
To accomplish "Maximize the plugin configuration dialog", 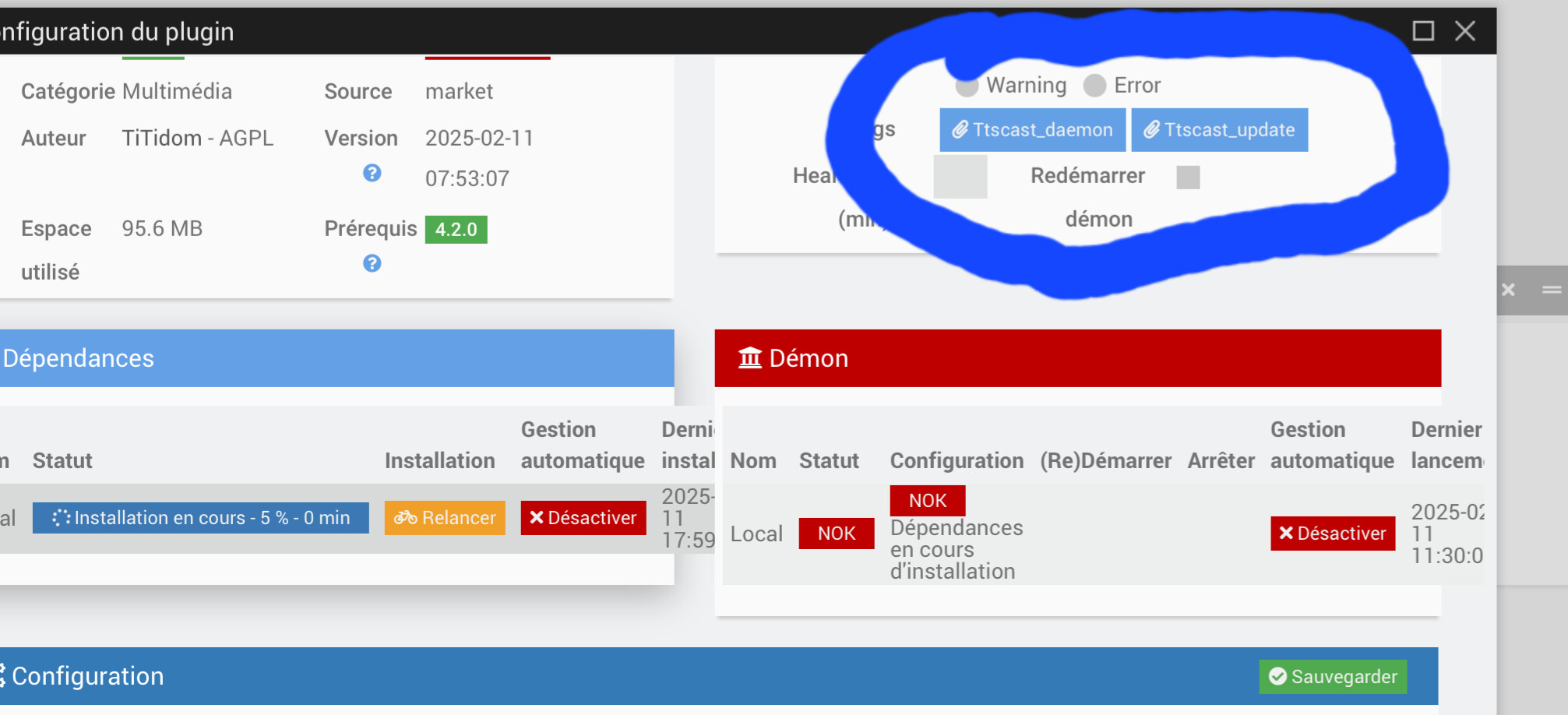I will click(1423, 31).
